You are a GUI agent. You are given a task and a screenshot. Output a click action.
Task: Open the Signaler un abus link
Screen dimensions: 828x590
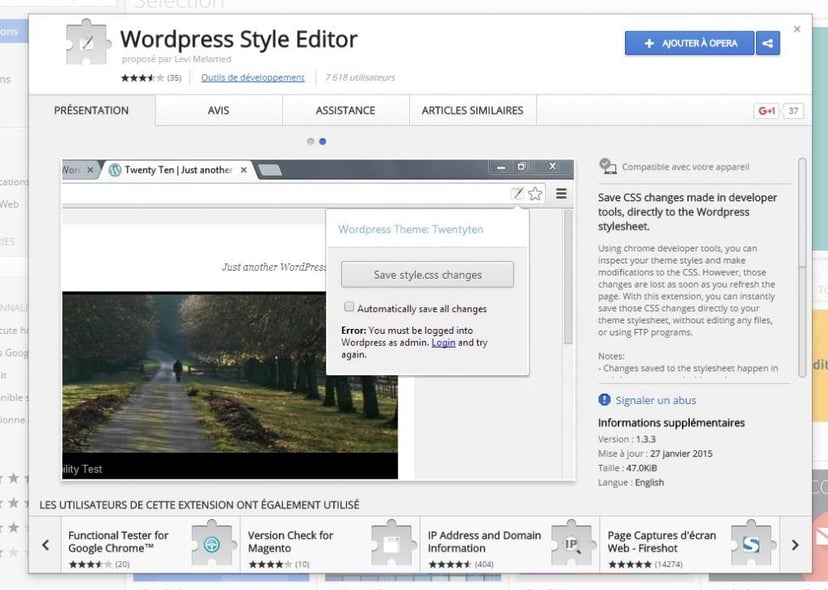[655, 400]
